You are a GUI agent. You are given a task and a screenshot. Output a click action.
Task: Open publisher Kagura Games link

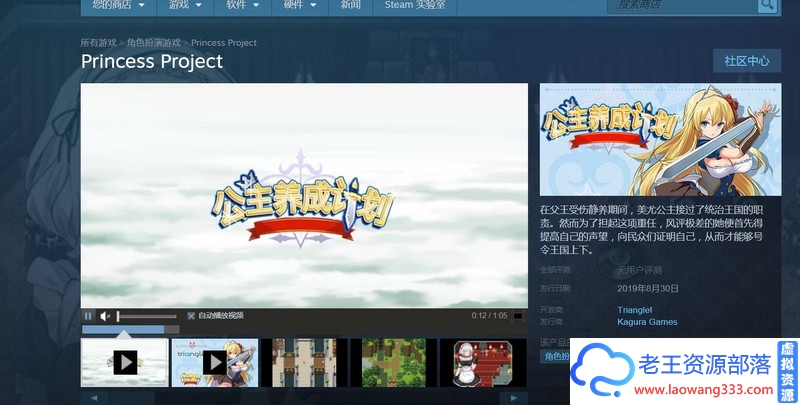click(647, 322)
